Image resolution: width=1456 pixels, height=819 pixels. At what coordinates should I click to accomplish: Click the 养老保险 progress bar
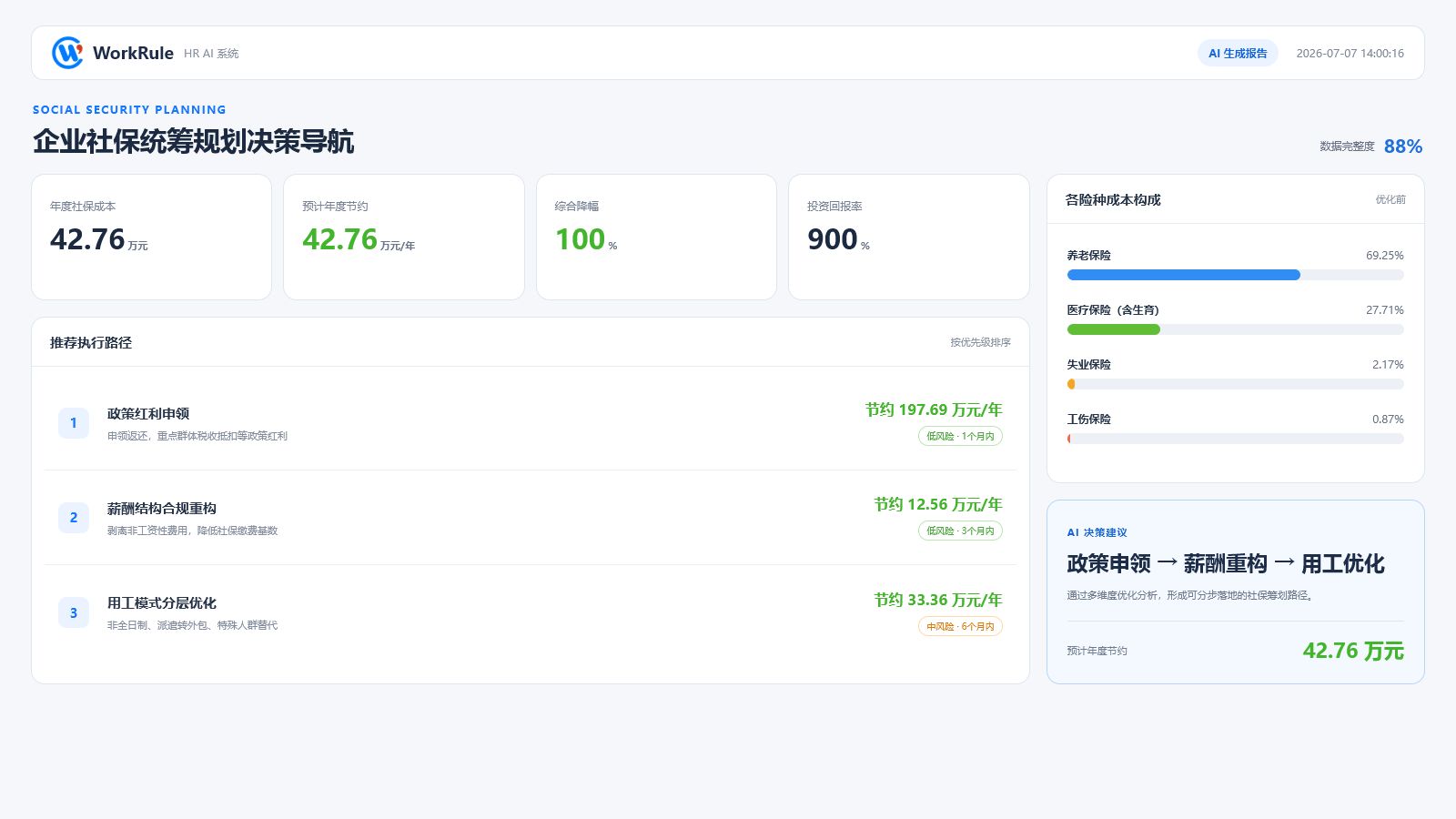coord(1235,275)
